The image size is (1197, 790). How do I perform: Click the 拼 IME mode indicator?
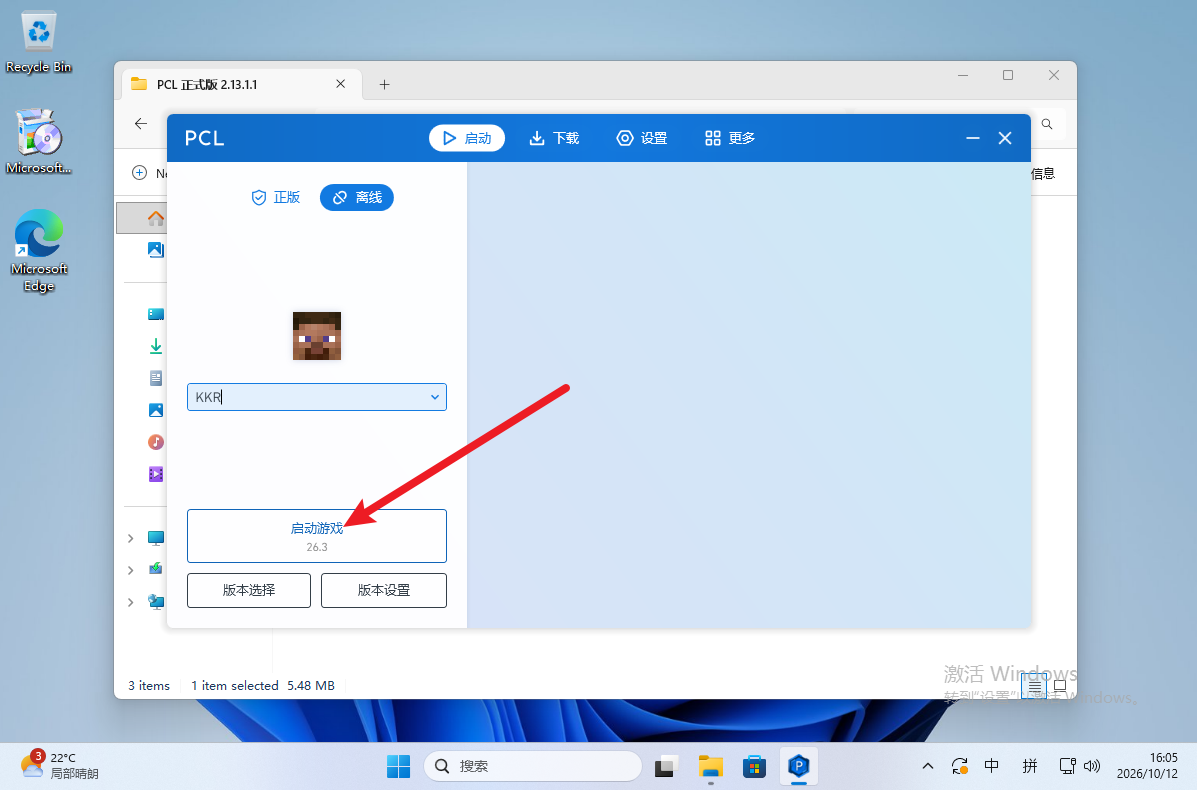click(1030, 766)
